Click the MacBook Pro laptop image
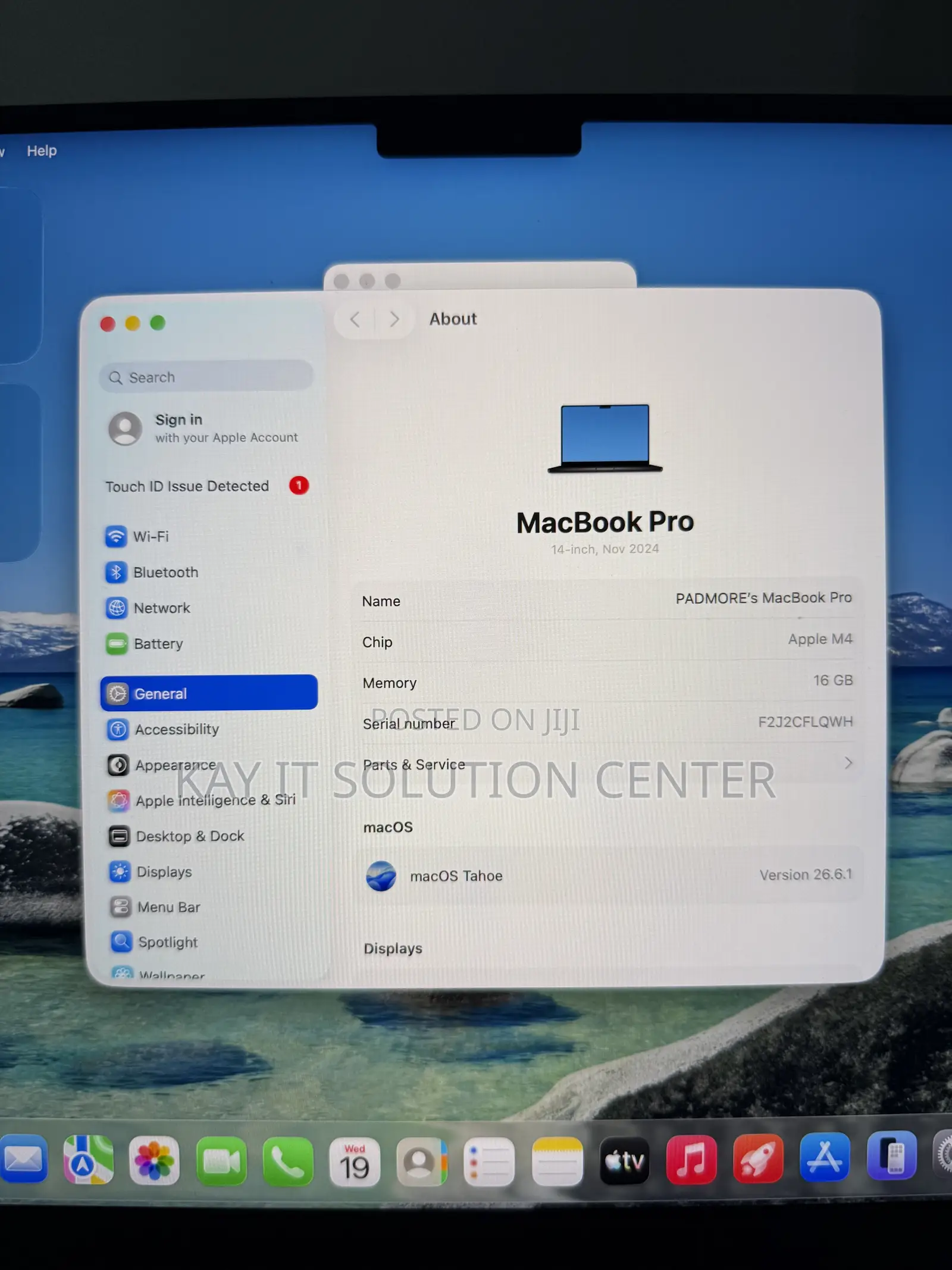The image size is (952, 1270). pos(605,439)
